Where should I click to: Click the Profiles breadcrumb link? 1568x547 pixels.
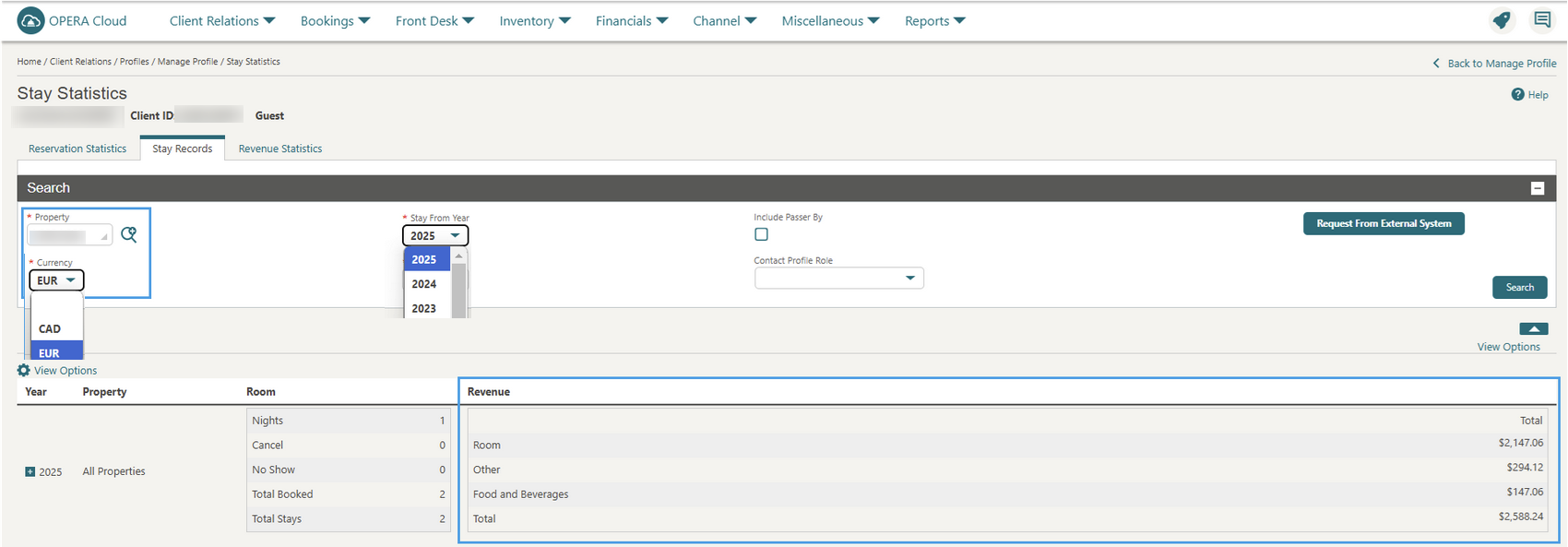click(134, 62)
